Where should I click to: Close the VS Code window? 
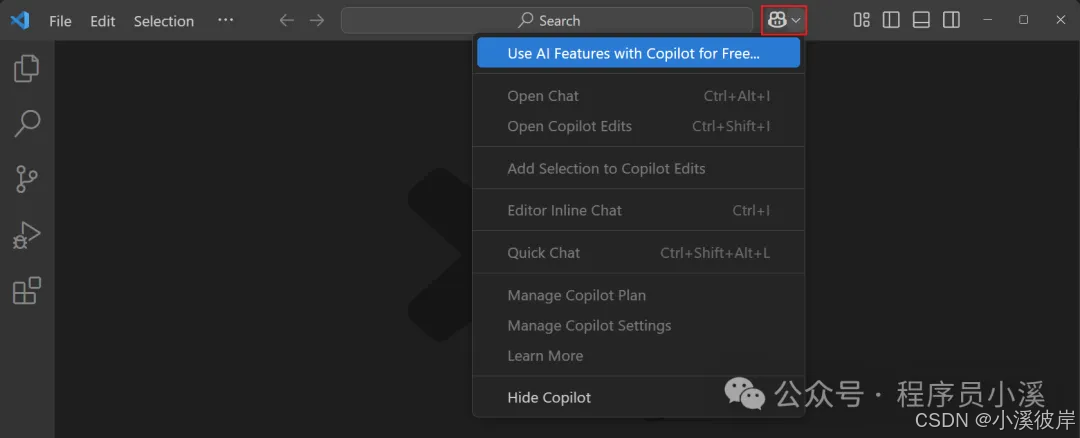(1061, 20)
